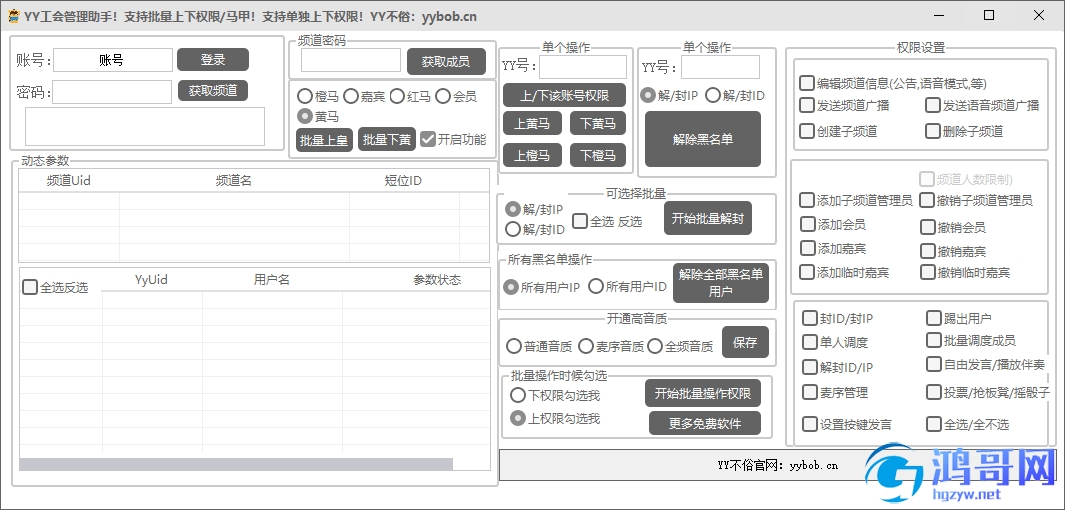
Task: Select 所有用户IP radio option
Action: 511,287
